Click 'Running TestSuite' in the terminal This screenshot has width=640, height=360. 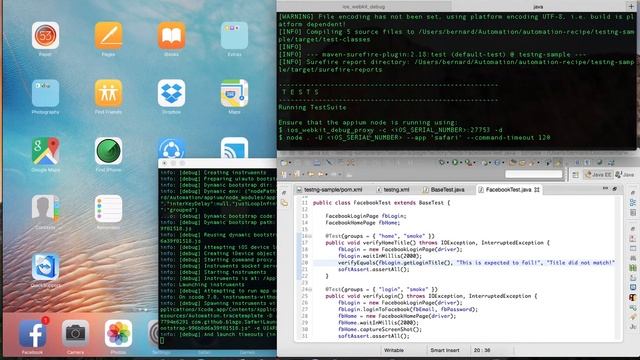(x=312, y=107)
